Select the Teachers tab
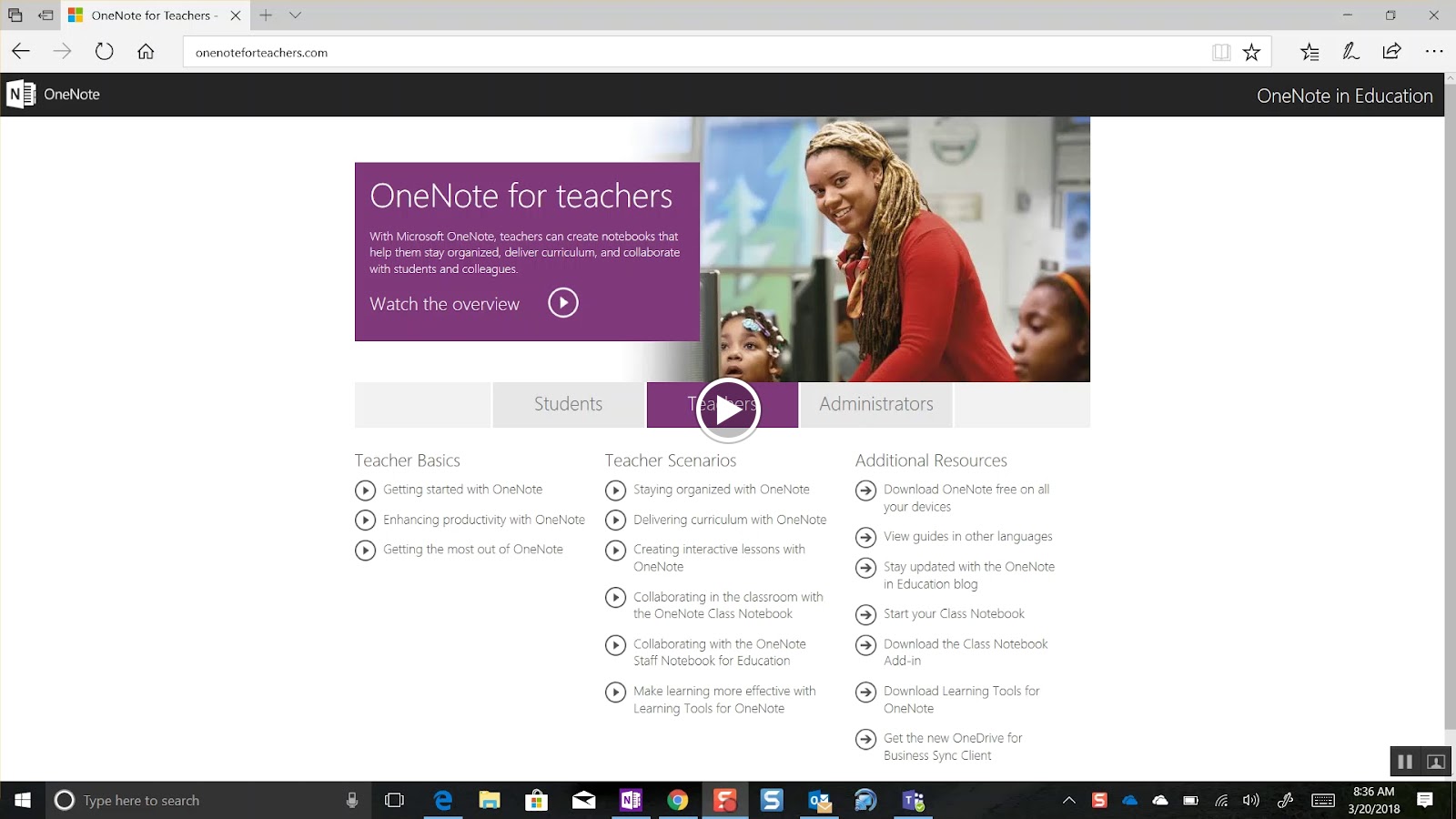Image resolution: width=1456 pixels, height=819 pixels. click(x=722, y=404)
